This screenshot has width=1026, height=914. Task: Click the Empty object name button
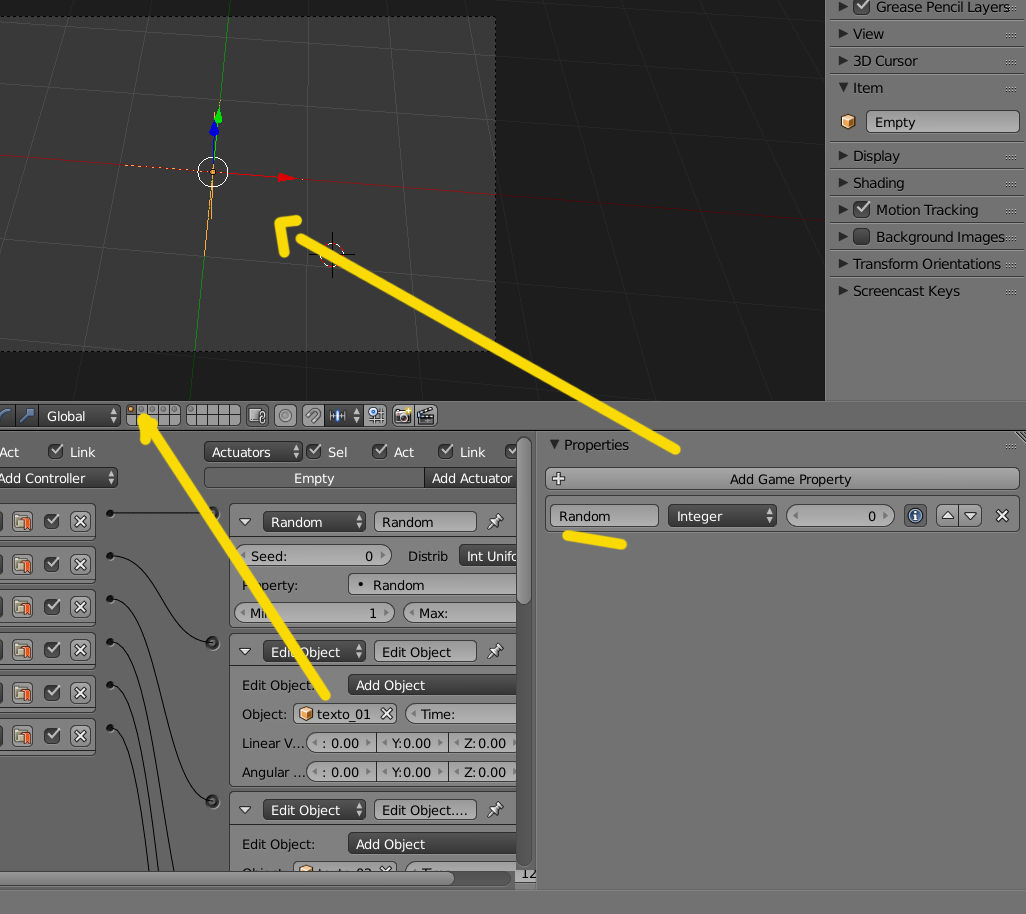(314, 478)
